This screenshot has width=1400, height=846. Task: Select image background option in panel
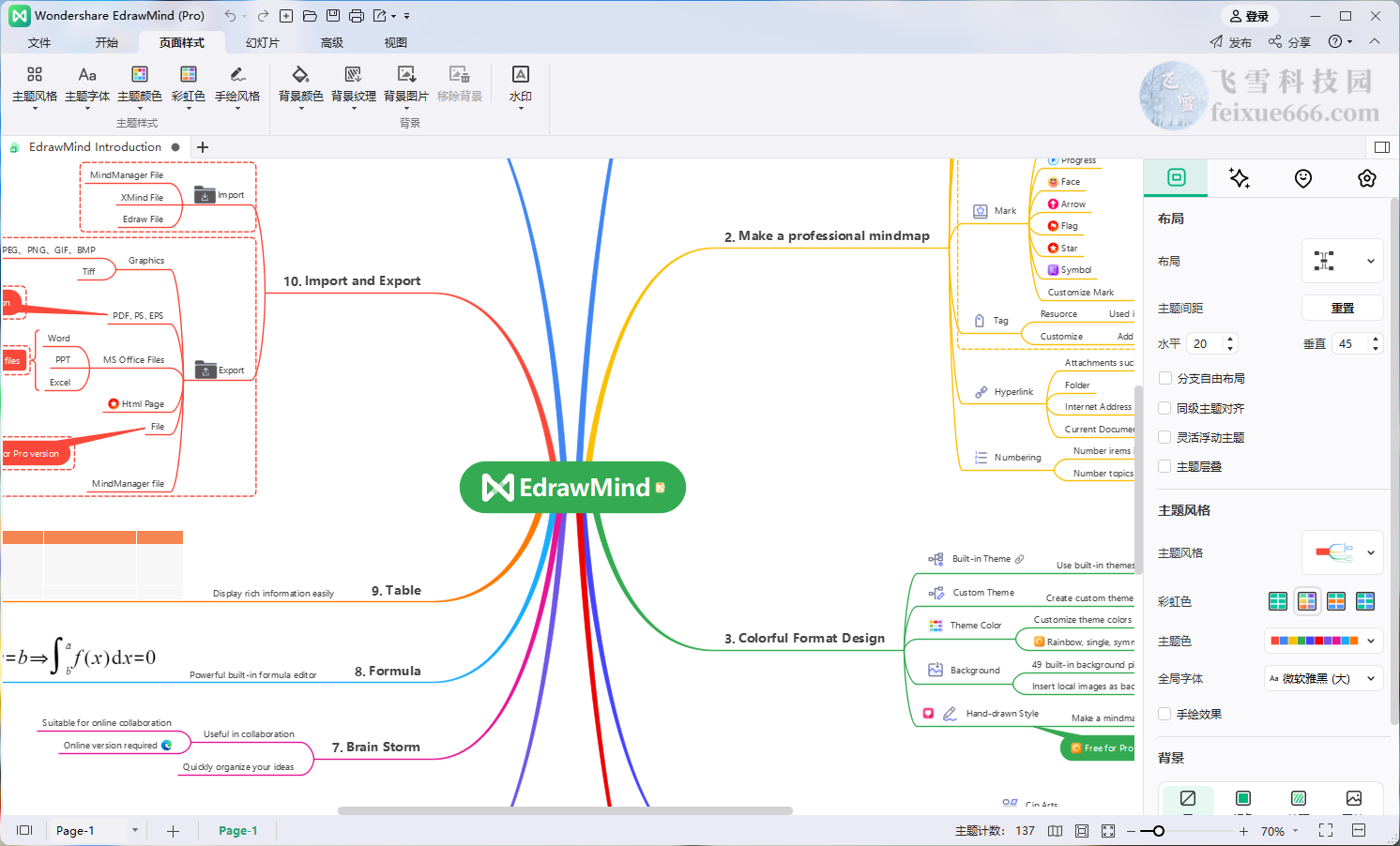(x=1354, y=798)
